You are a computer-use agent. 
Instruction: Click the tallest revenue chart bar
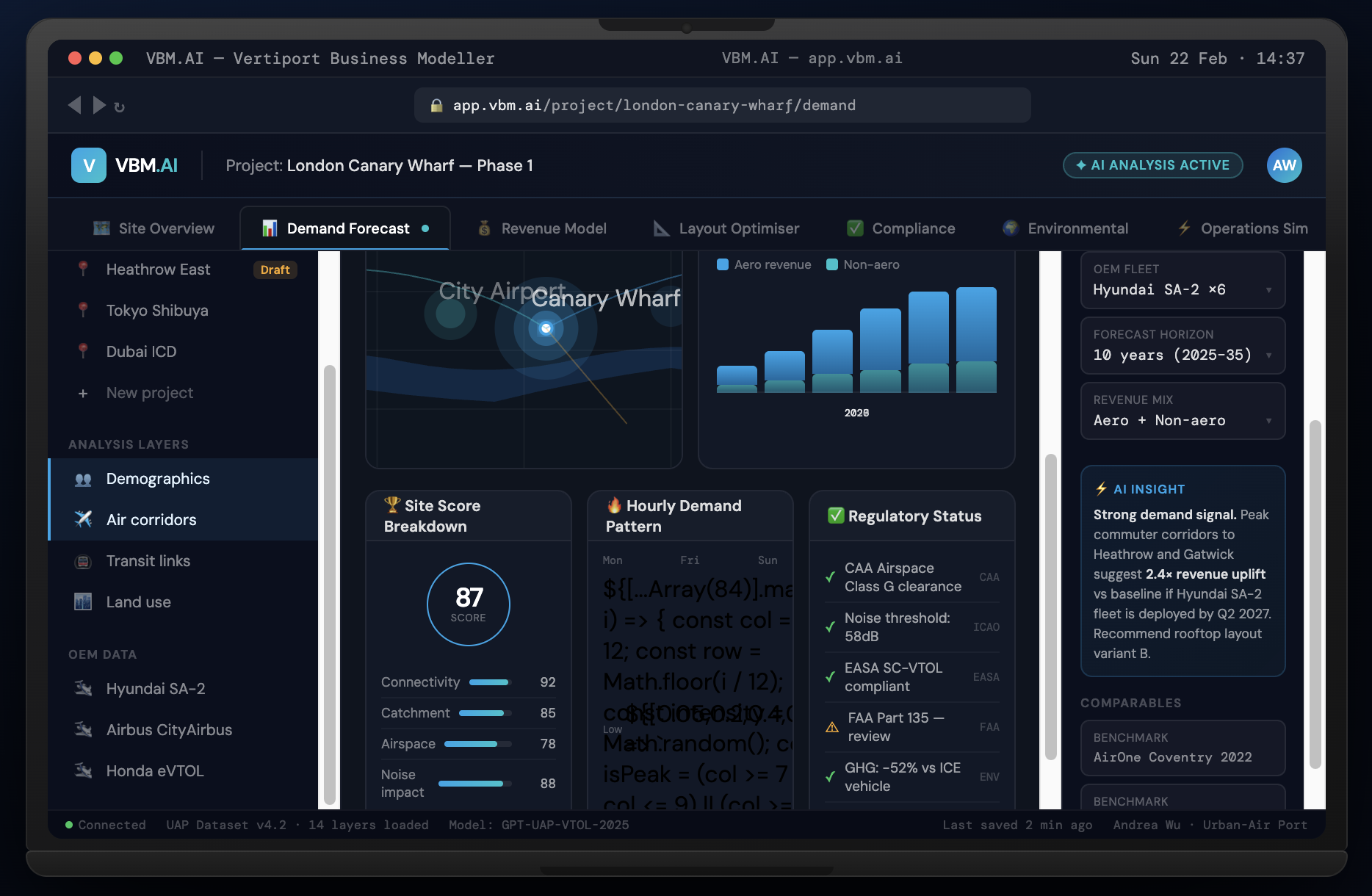tap(976, 340)
